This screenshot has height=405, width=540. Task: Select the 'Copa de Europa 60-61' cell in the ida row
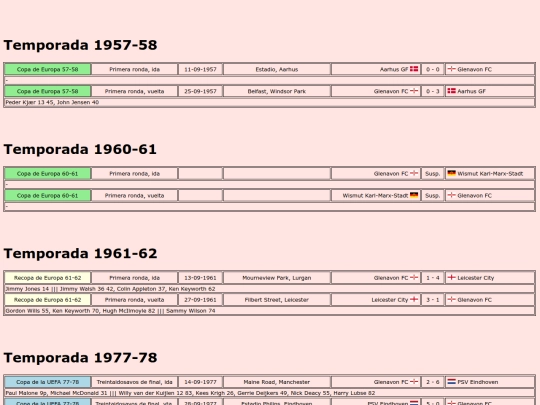pos(48,174)
